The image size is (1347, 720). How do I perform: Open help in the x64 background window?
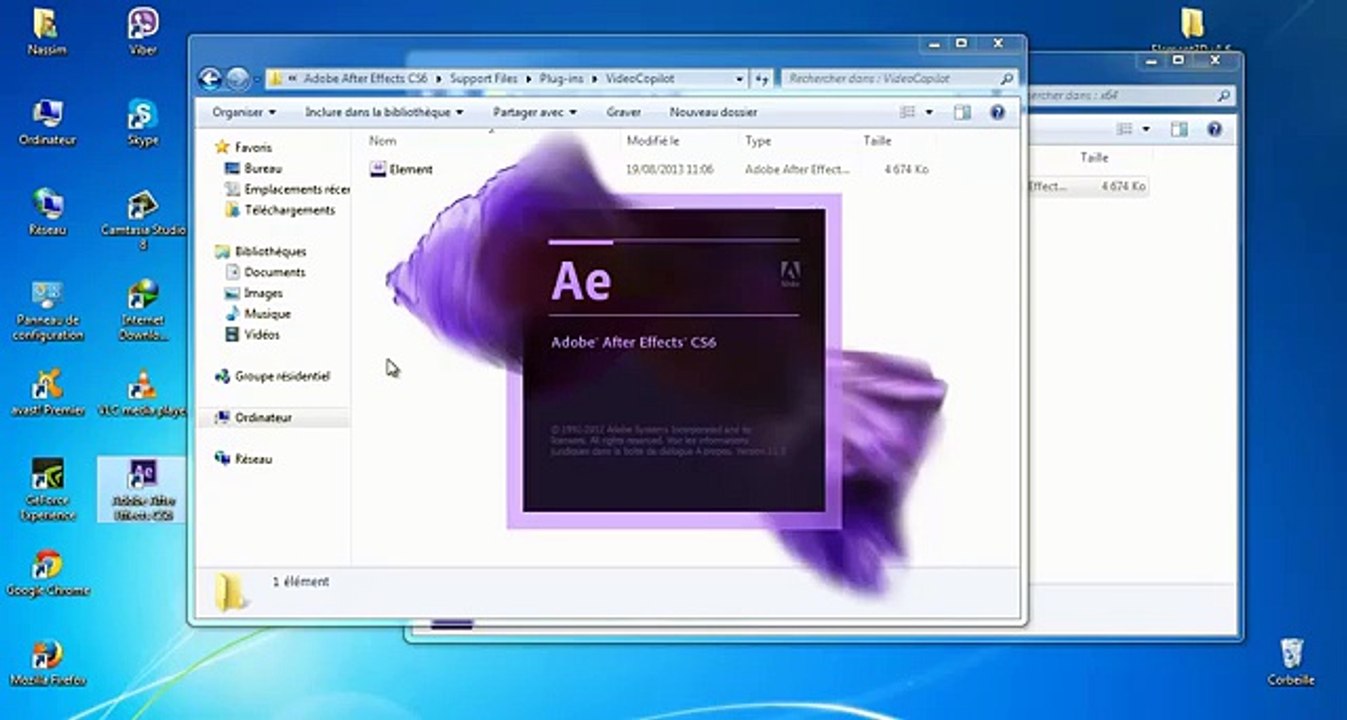pyautogui.click(x=1214, y=129)
